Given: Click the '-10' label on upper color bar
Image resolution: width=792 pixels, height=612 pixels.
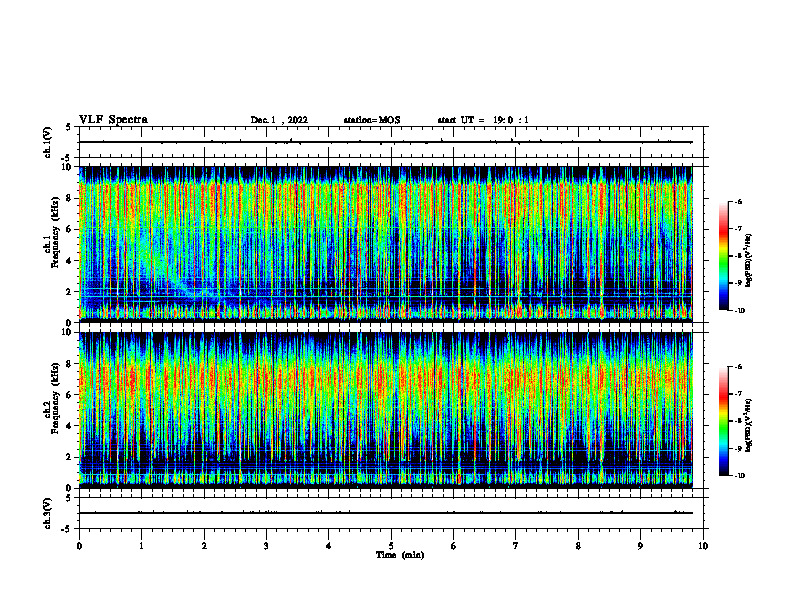Looking at the screenshot, I should [739, 311].
